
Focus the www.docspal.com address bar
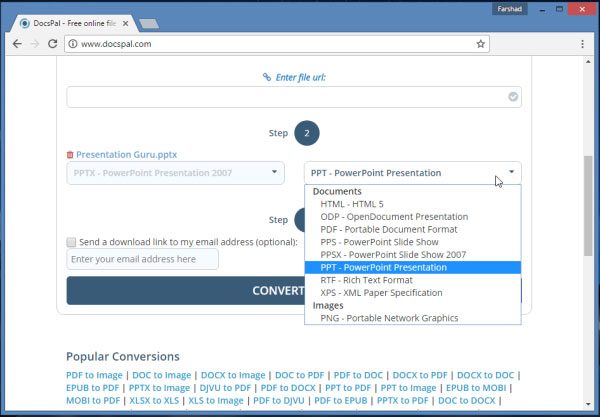(x=277, y=44)
